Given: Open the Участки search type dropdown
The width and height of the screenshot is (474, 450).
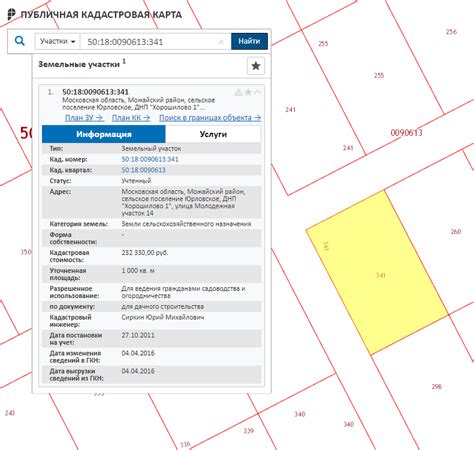Looking at the screenshot, I should tap(57, 41).
